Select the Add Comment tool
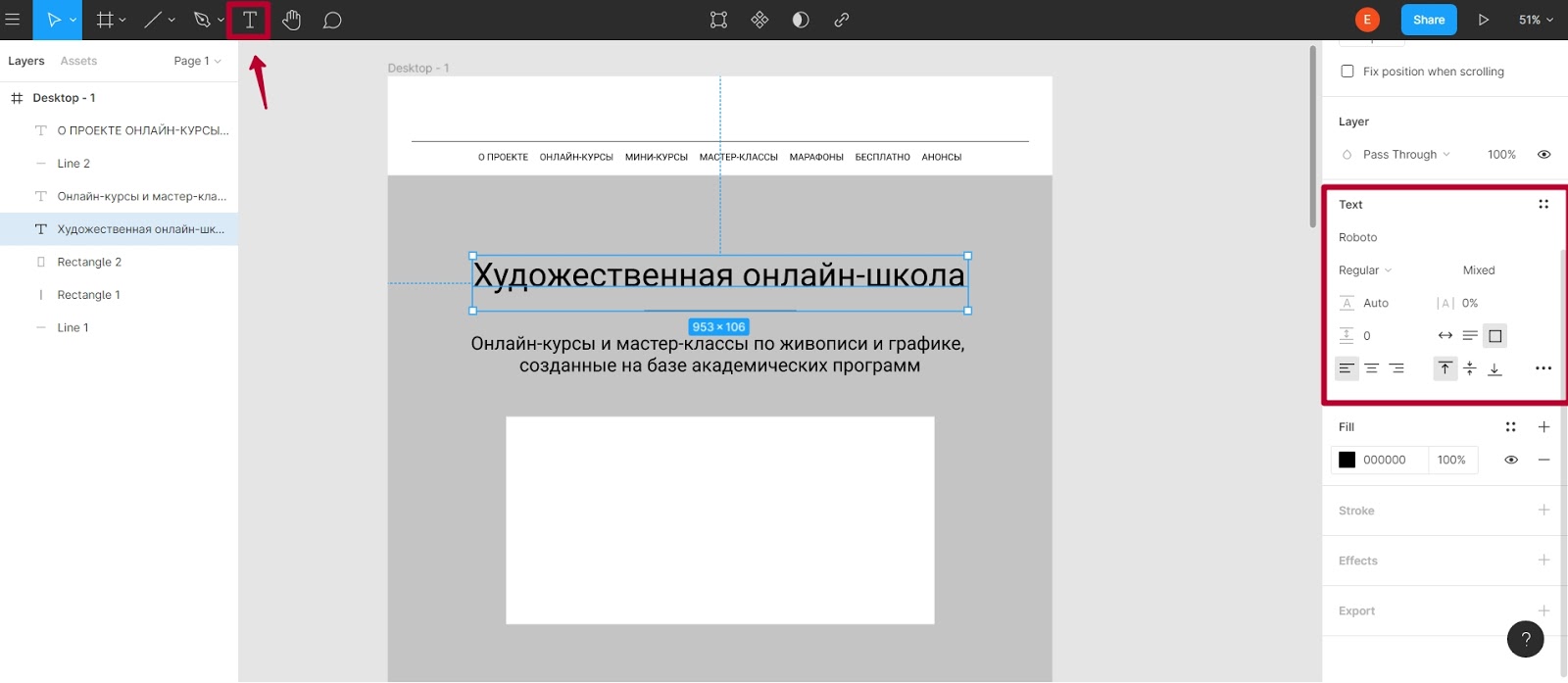 click(332, 20)
